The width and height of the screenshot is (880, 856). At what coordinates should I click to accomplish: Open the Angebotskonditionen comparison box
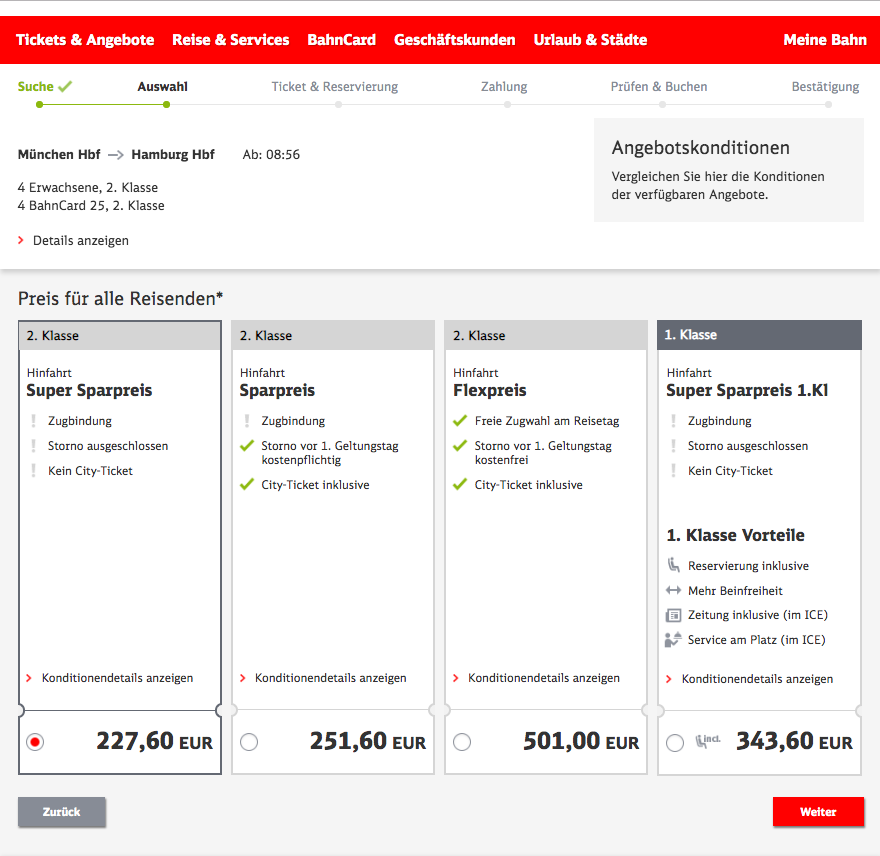(728, 169)
